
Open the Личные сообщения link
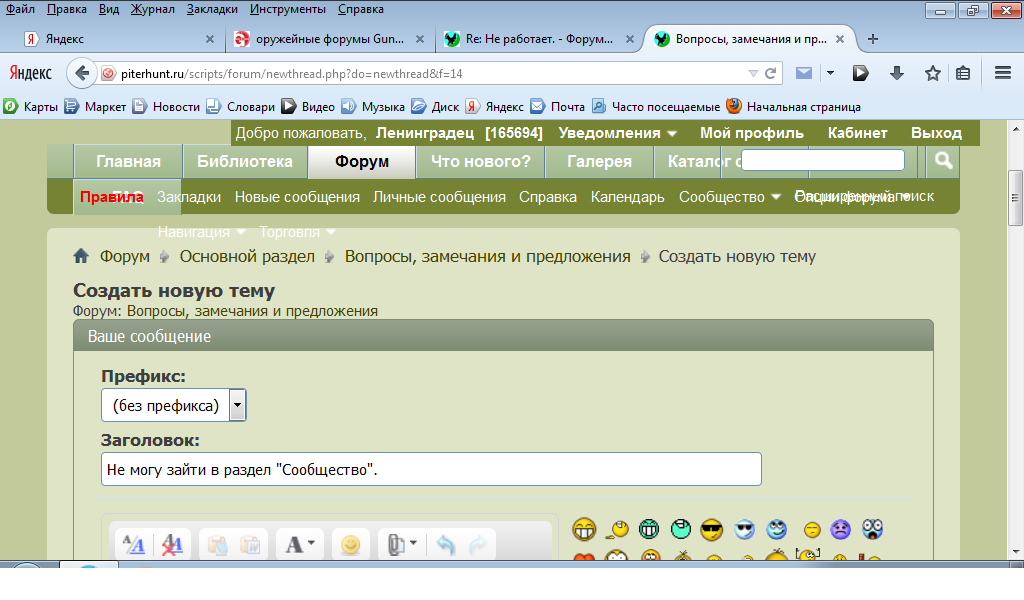point(439,197)
